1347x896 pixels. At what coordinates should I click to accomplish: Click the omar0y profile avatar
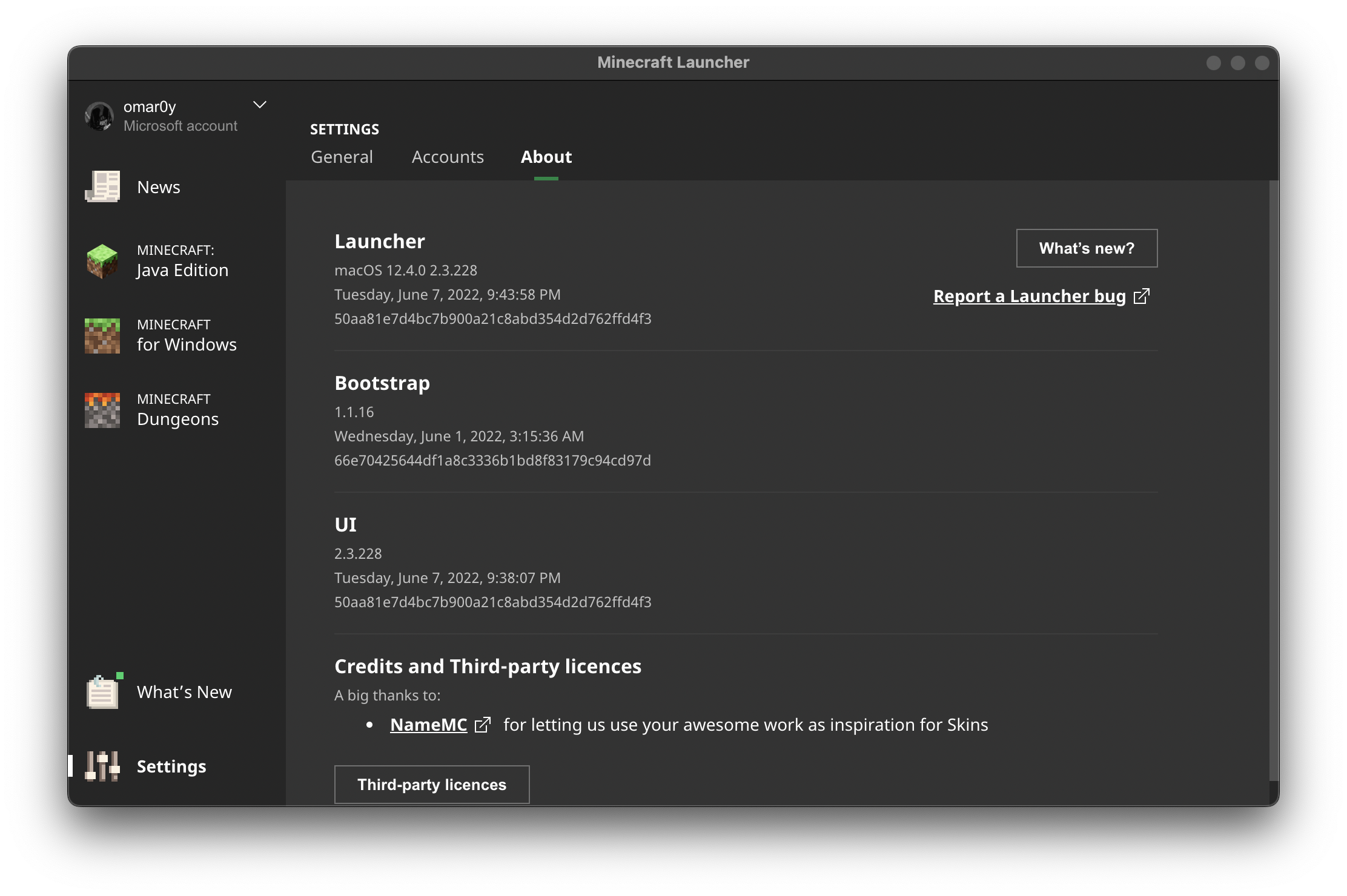(x=99, y=116)
